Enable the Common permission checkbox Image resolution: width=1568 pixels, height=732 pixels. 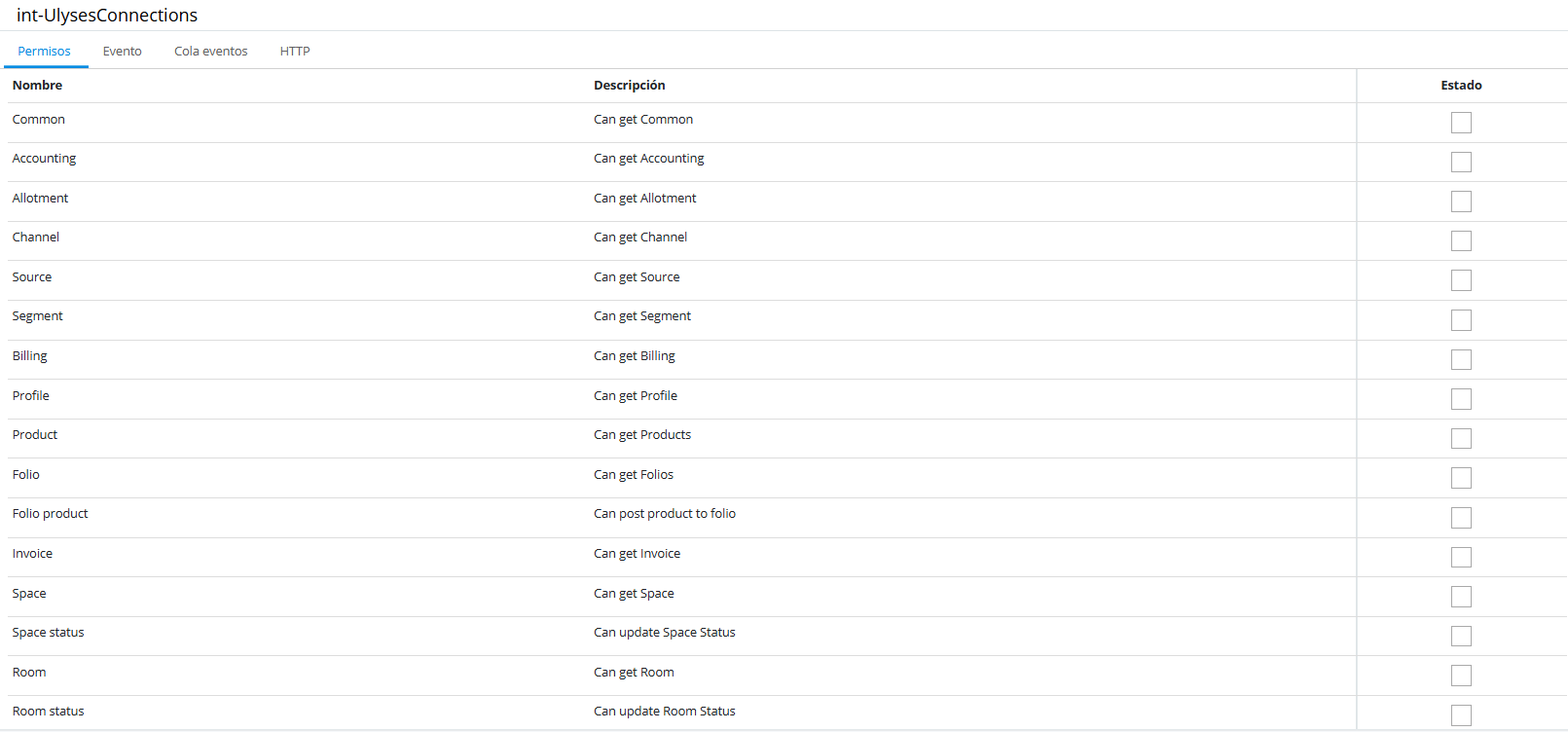tap(1461, 123)
